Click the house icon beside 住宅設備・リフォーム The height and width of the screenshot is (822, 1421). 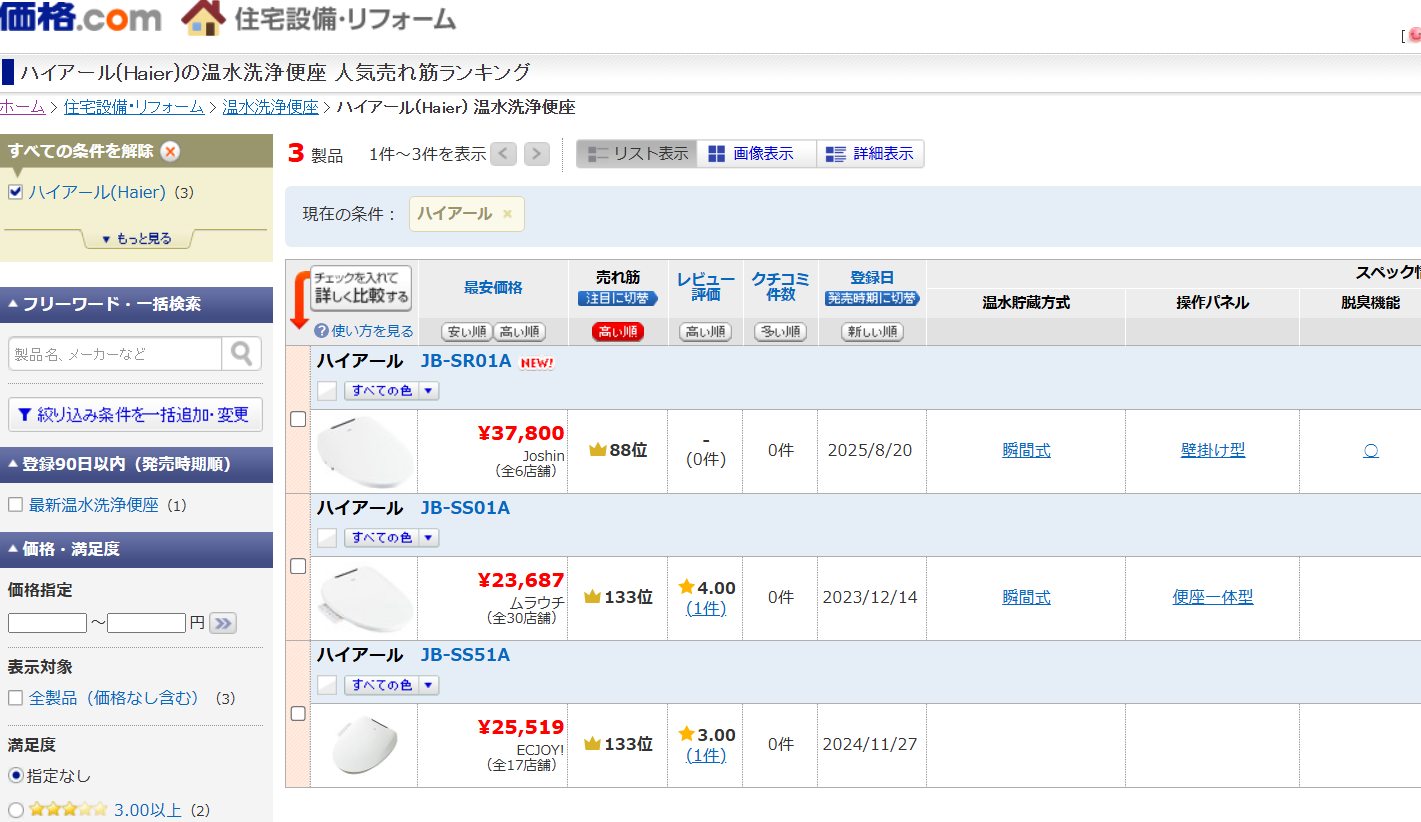[204, 17]
